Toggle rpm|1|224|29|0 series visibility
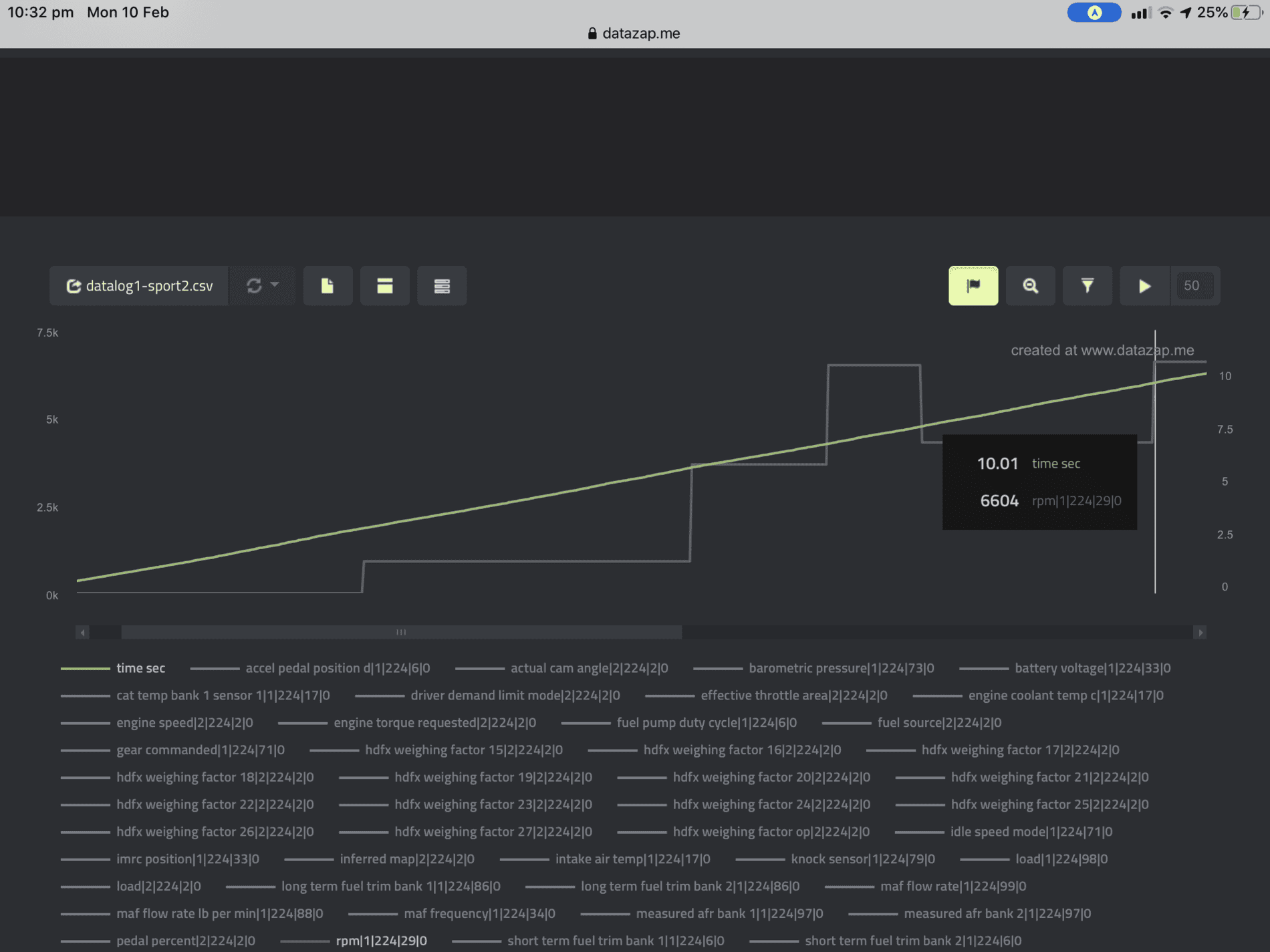Image resolution: width=1270 pixels, height=952 pixels. (354, 941)
